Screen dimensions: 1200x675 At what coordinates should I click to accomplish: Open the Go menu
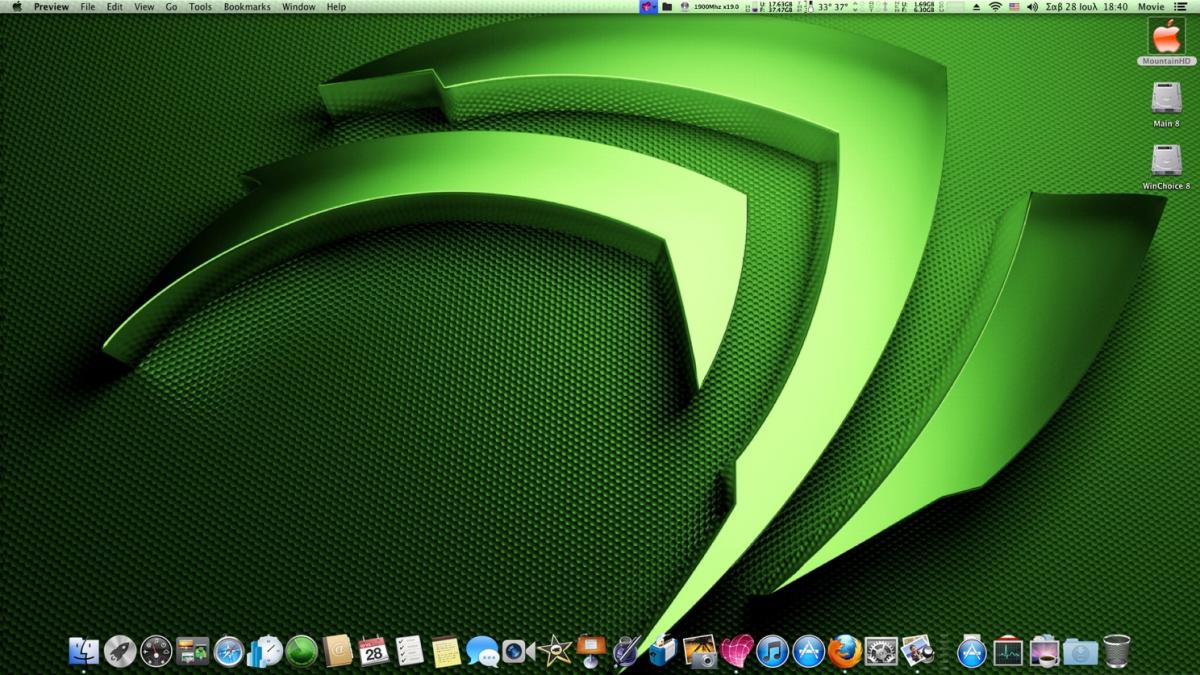[x=171, y=7]
